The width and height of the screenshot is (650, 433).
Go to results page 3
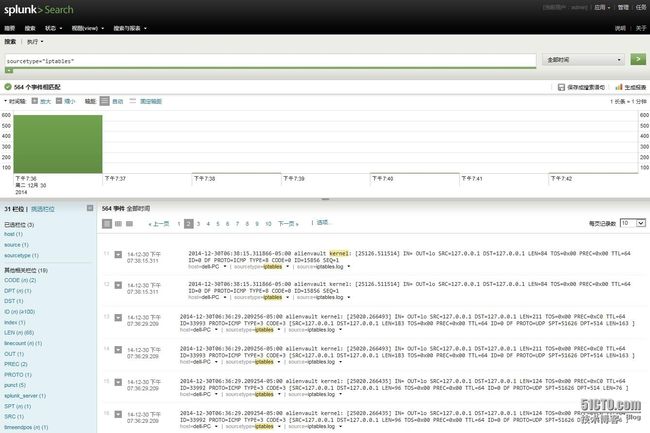point(198,224)
